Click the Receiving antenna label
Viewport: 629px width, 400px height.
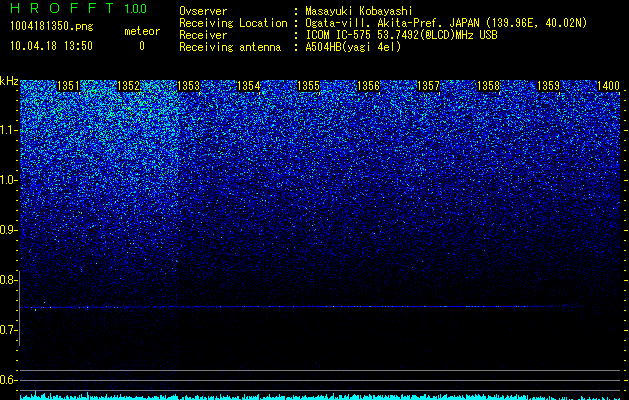[230, 47]
